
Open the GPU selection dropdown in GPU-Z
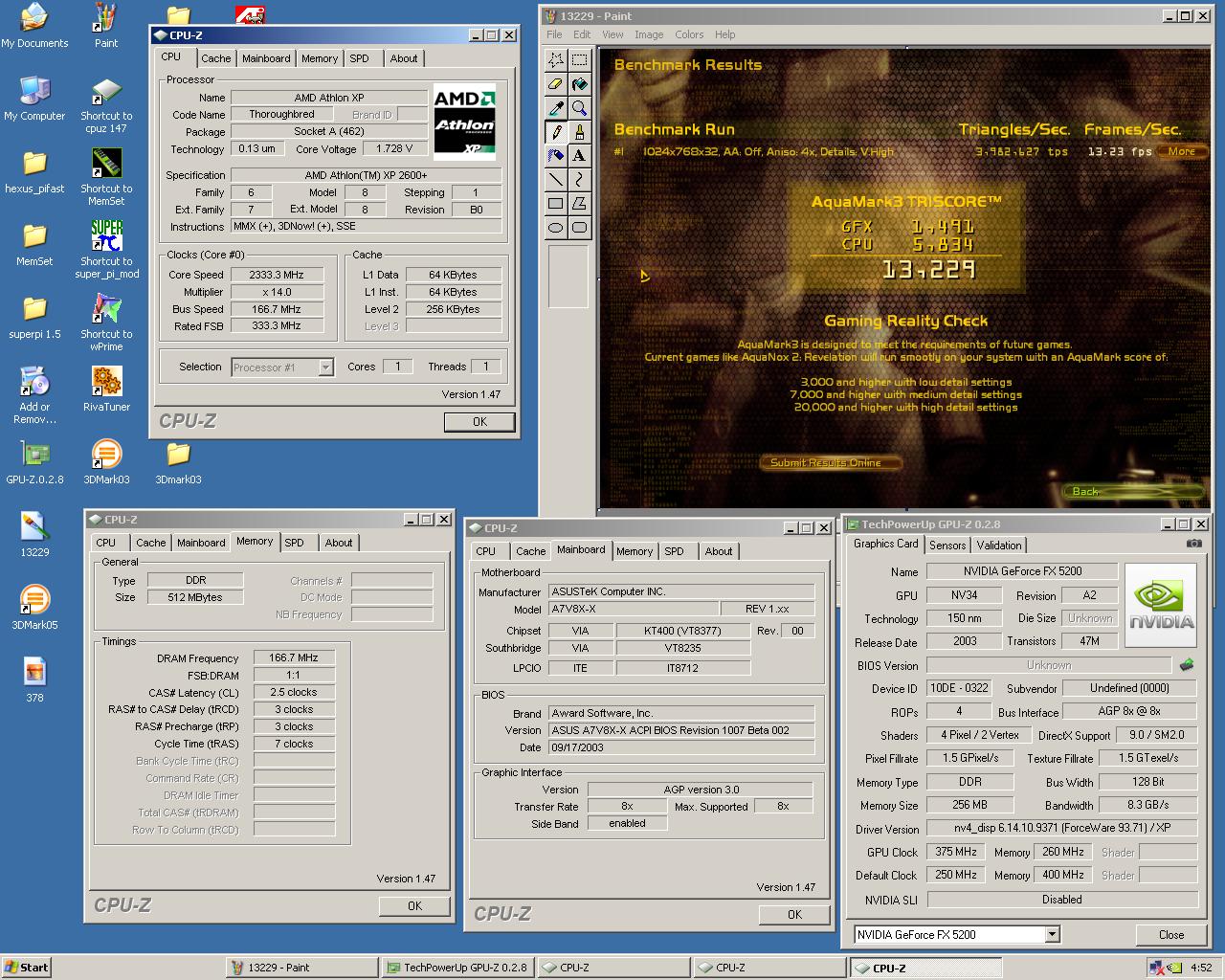(x=1053, y=934)
